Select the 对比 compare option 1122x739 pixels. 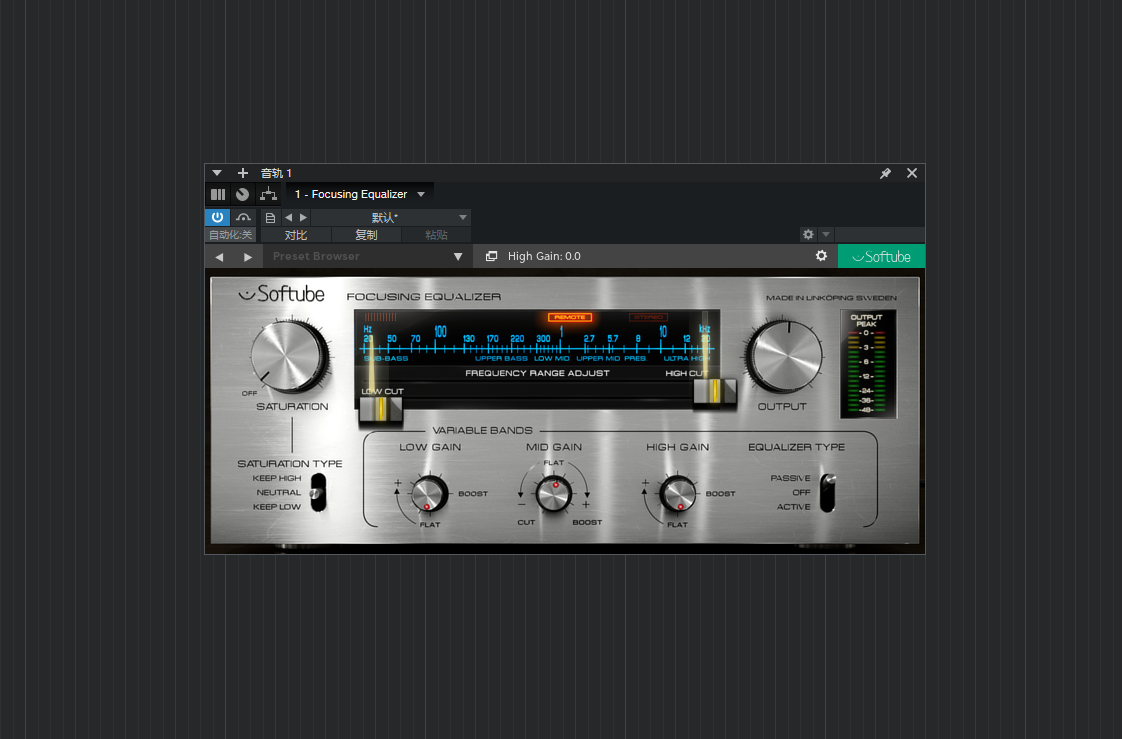[x=295, y=234]
